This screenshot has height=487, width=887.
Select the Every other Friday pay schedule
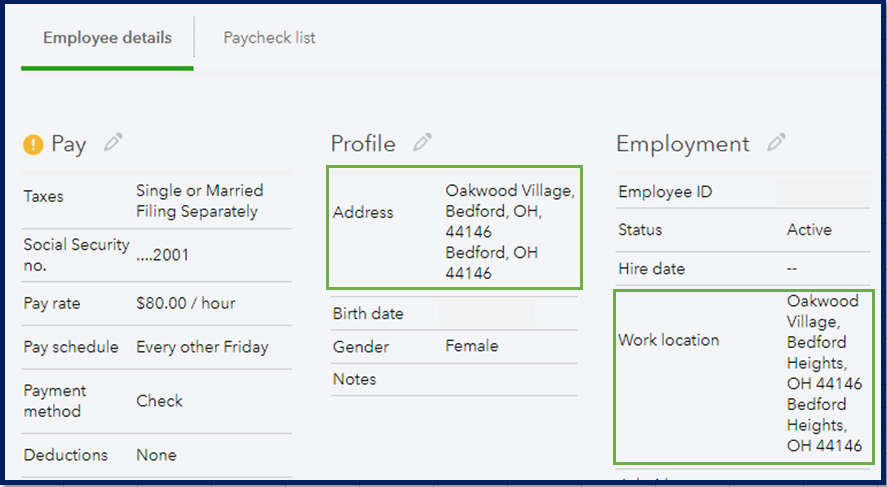pyautogui.click(x=202, y=347)
